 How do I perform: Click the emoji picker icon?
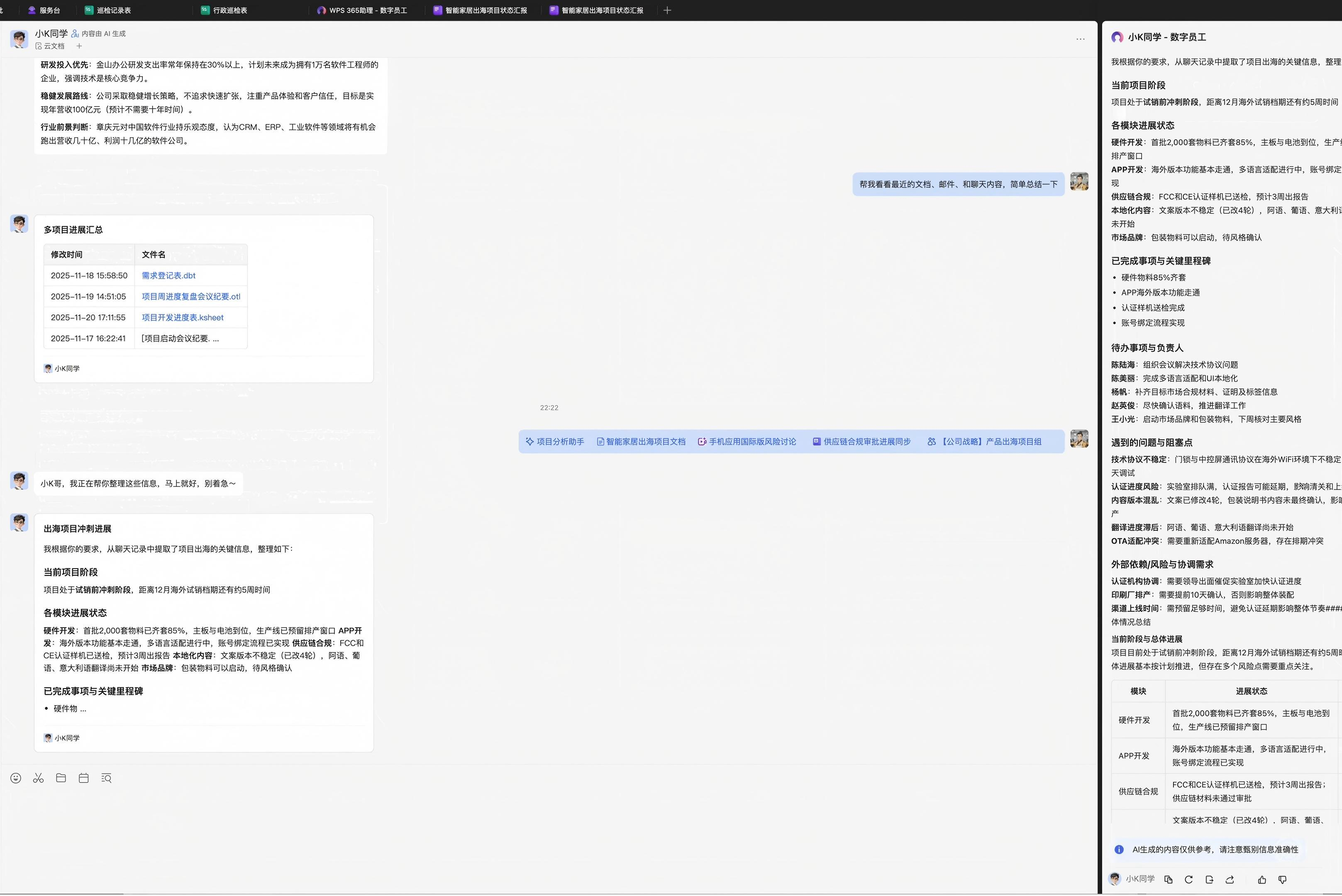coord(16,778)
